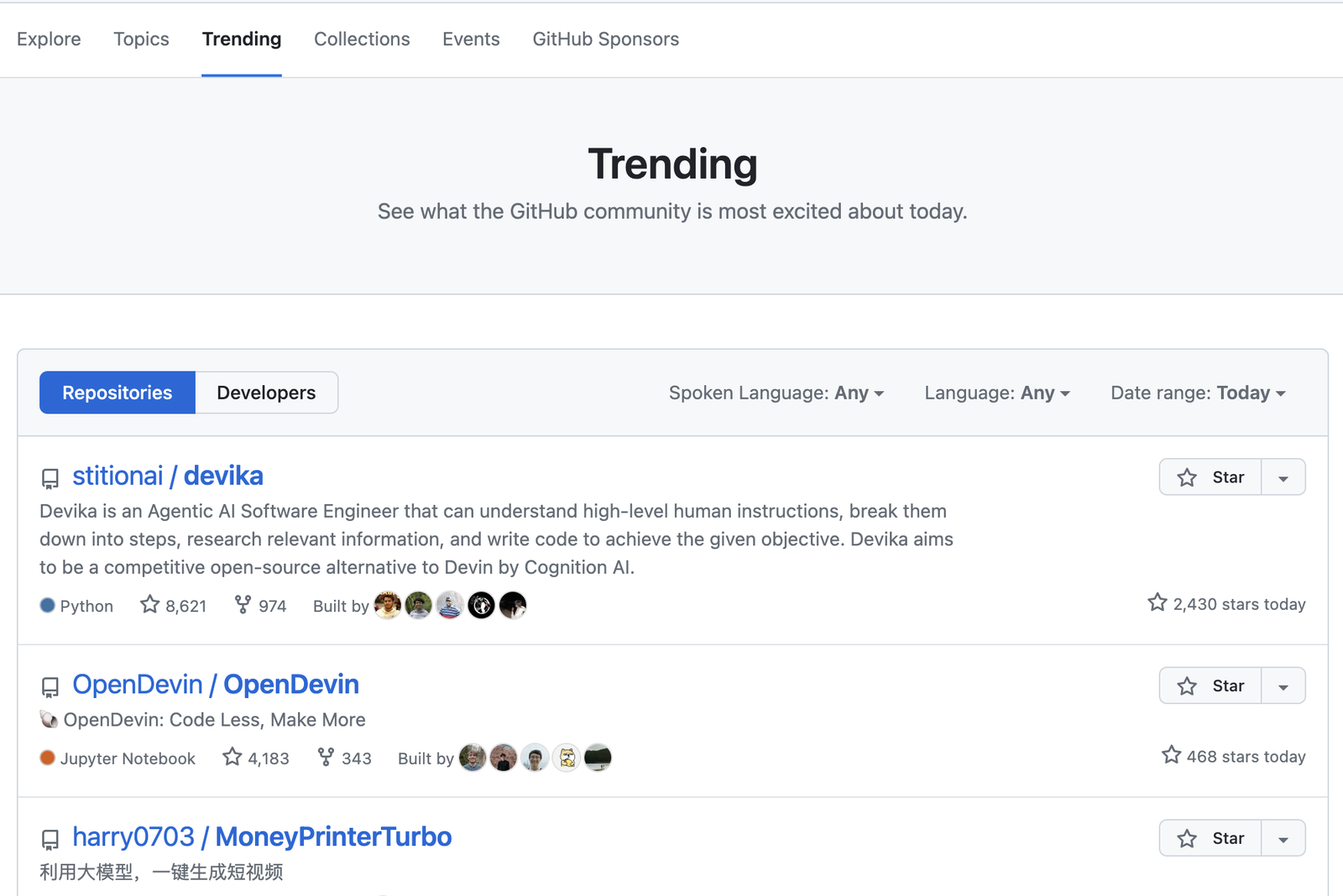This screenshot has height=896, width=1343.
Task: Select the Trending tab
Action: click(242, 39)
